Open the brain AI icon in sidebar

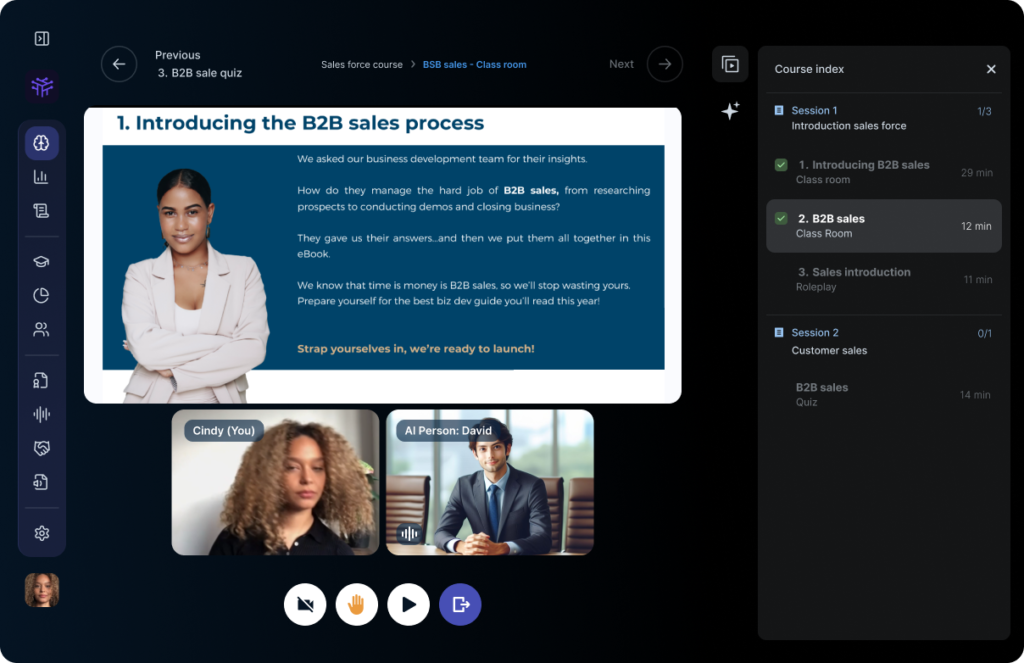coord(42,142)
